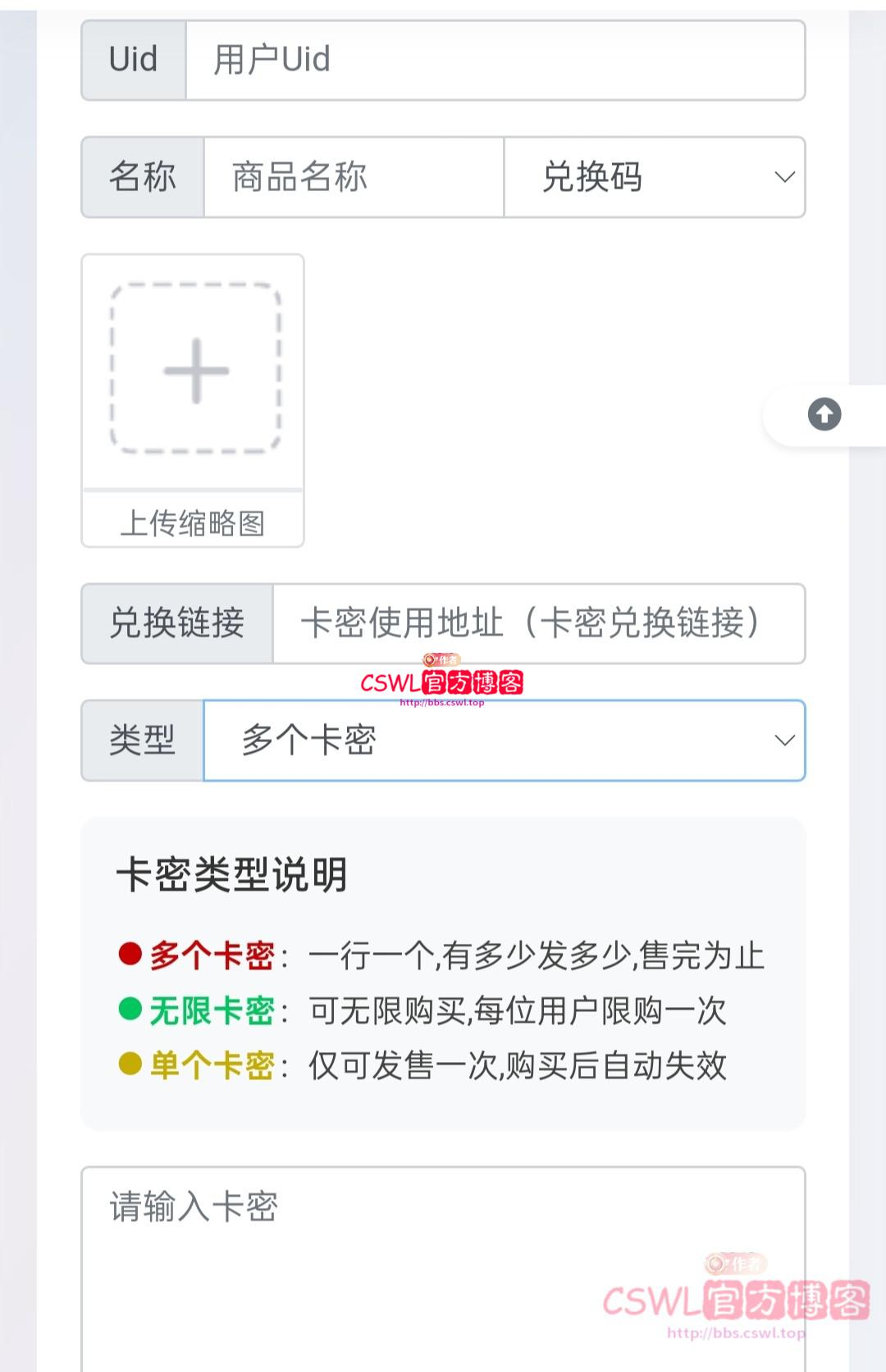Click the green dot beside 无限卡密
Image resolution: width=886 pixels, height=1372 pixels.
point(130,1009)
